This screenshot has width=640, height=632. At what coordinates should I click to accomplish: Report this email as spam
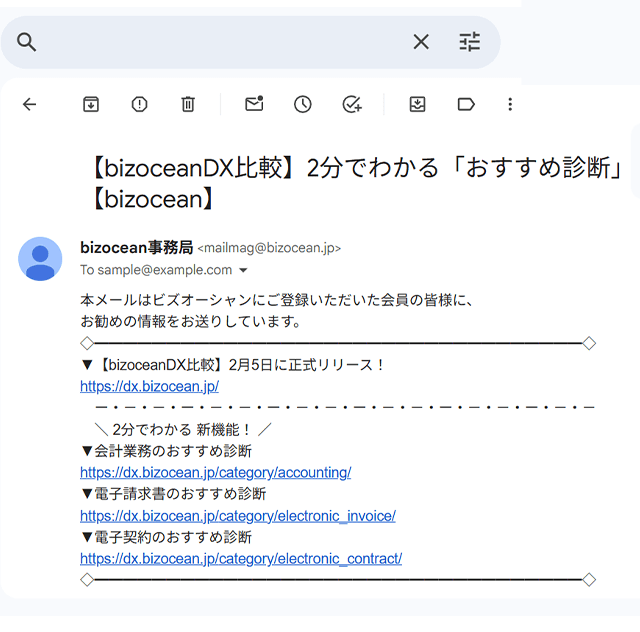(140, 104)
